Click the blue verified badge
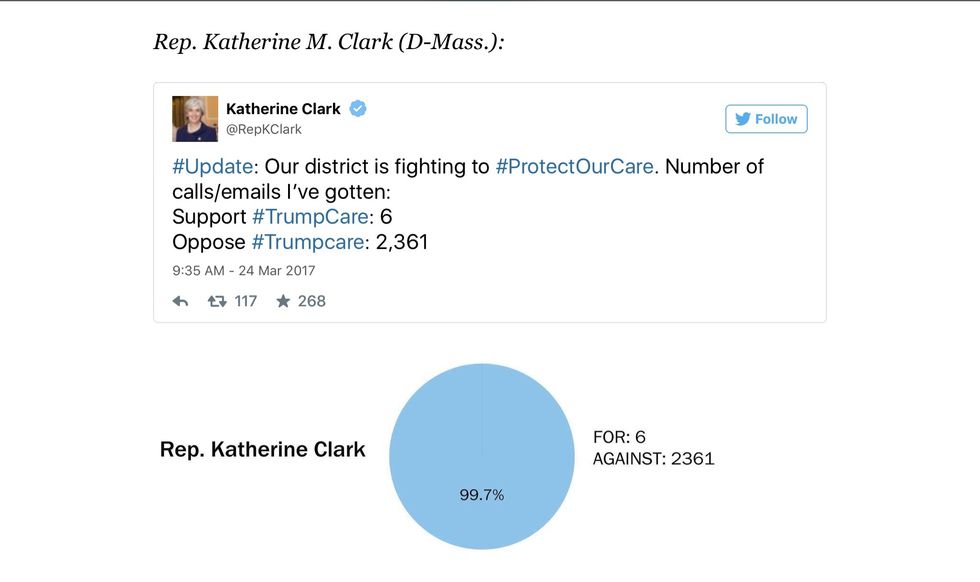Viewport: 980px width, 582px height. point(357,108)
